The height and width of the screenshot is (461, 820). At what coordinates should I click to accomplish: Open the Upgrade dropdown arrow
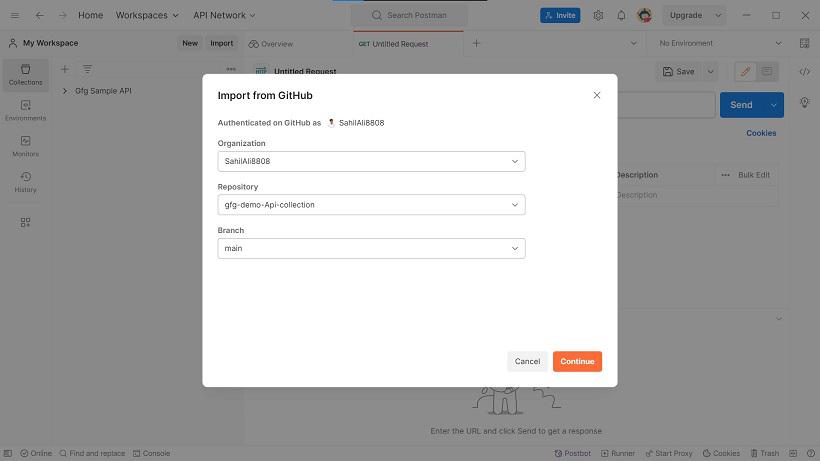point(718,15)
